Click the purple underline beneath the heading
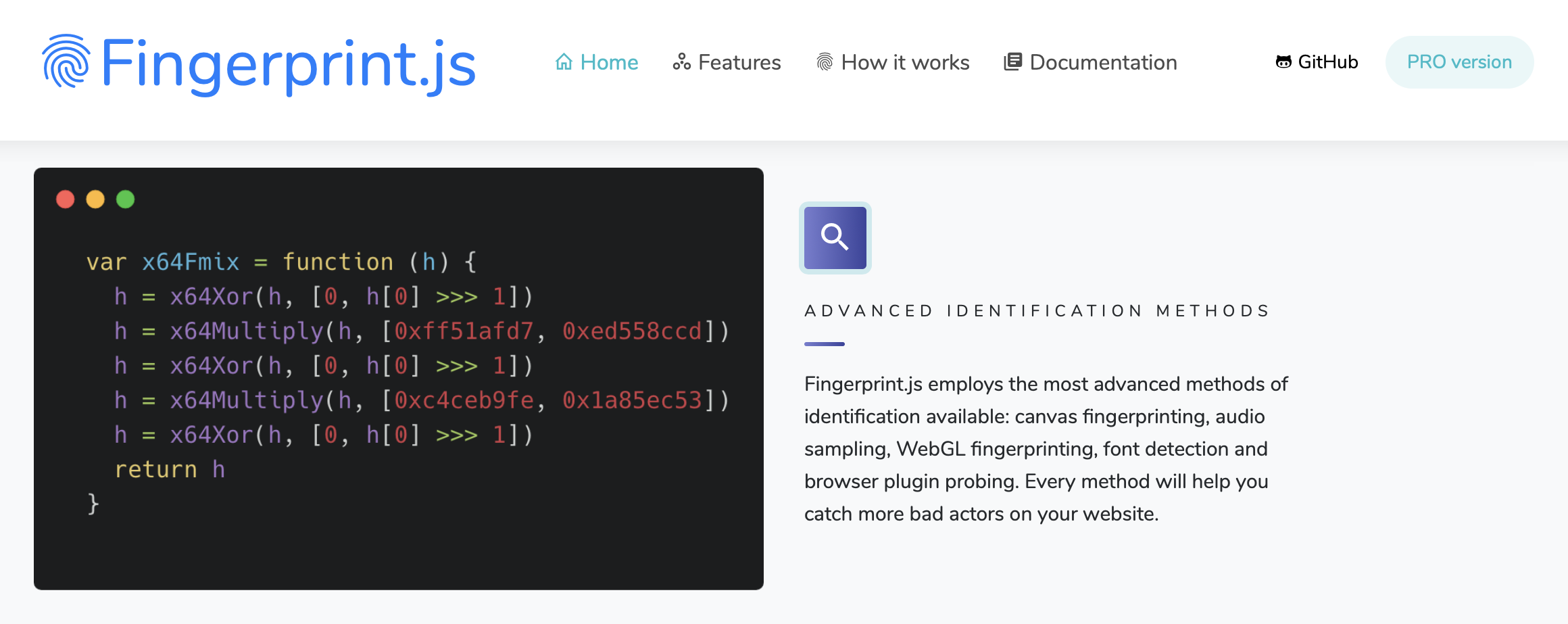This screenshot has width=1568, height=624. (x=823, y=343)
